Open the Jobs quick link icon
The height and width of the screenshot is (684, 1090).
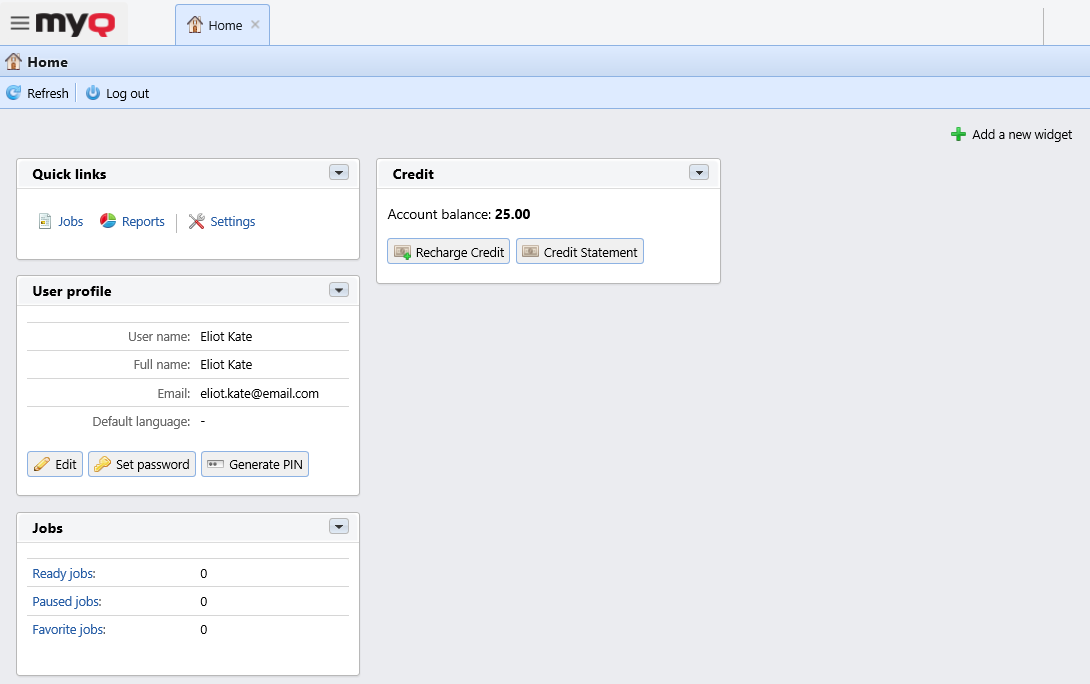coord(45,221)
